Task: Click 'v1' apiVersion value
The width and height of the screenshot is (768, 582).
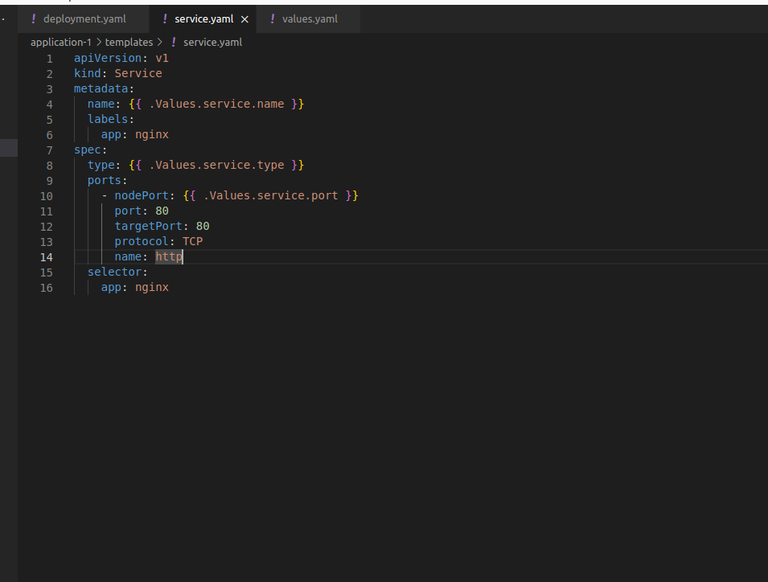Action: 162,58
